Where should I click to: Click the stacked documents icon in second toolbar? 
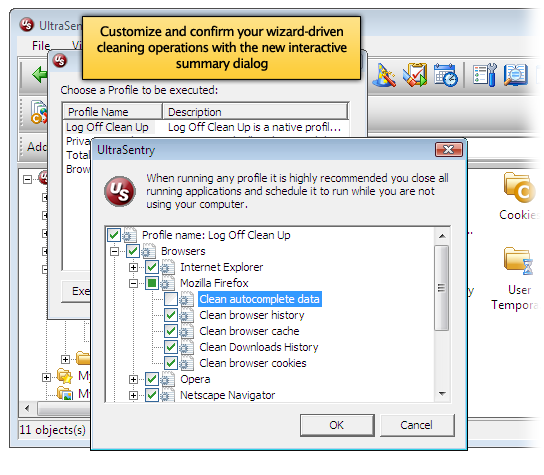[x=39, y=112]
